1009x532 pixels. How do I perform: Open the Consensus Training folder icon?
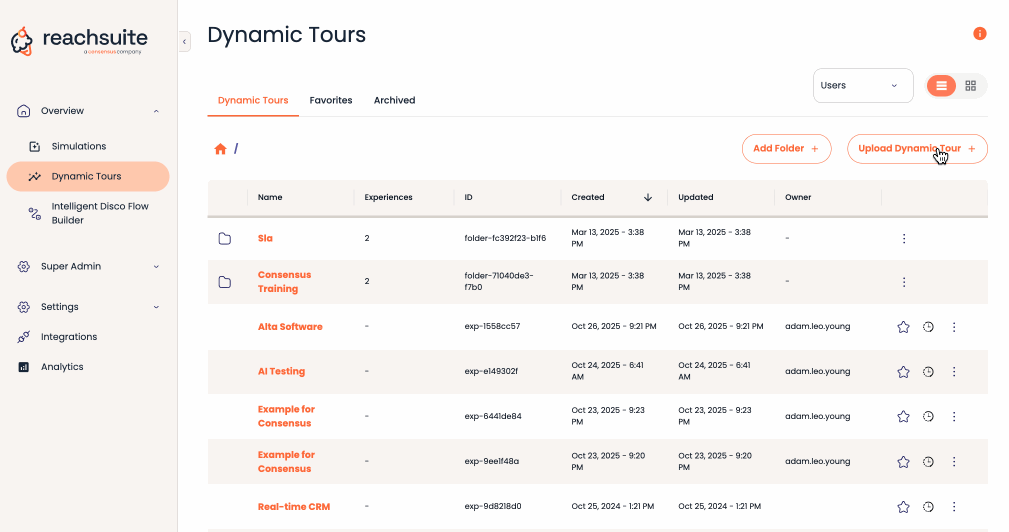[225, 282]
